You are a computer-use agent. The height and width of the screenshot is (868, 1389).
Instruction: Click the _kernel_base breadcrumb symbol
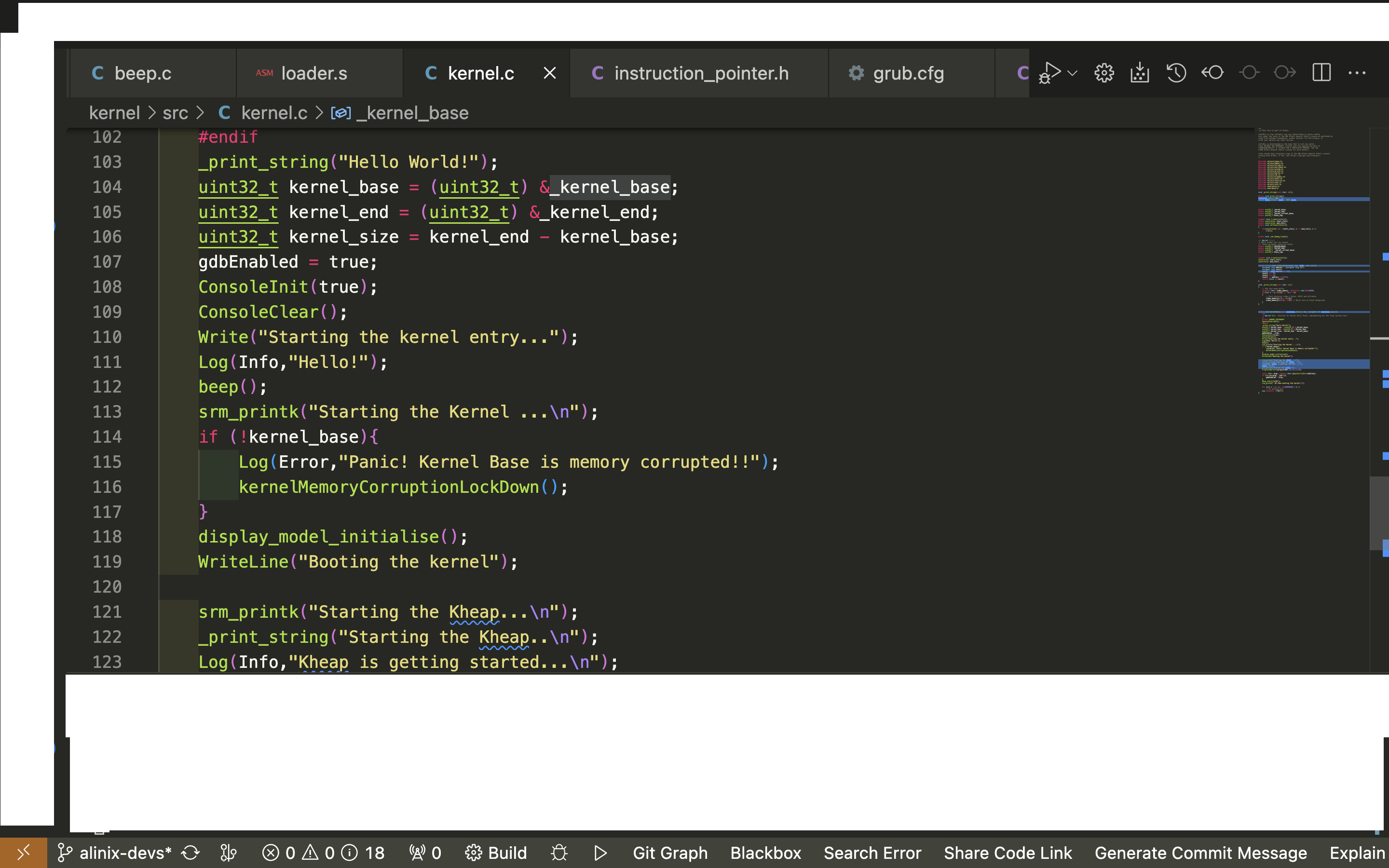pyautogui.click(x=400, y=113)
